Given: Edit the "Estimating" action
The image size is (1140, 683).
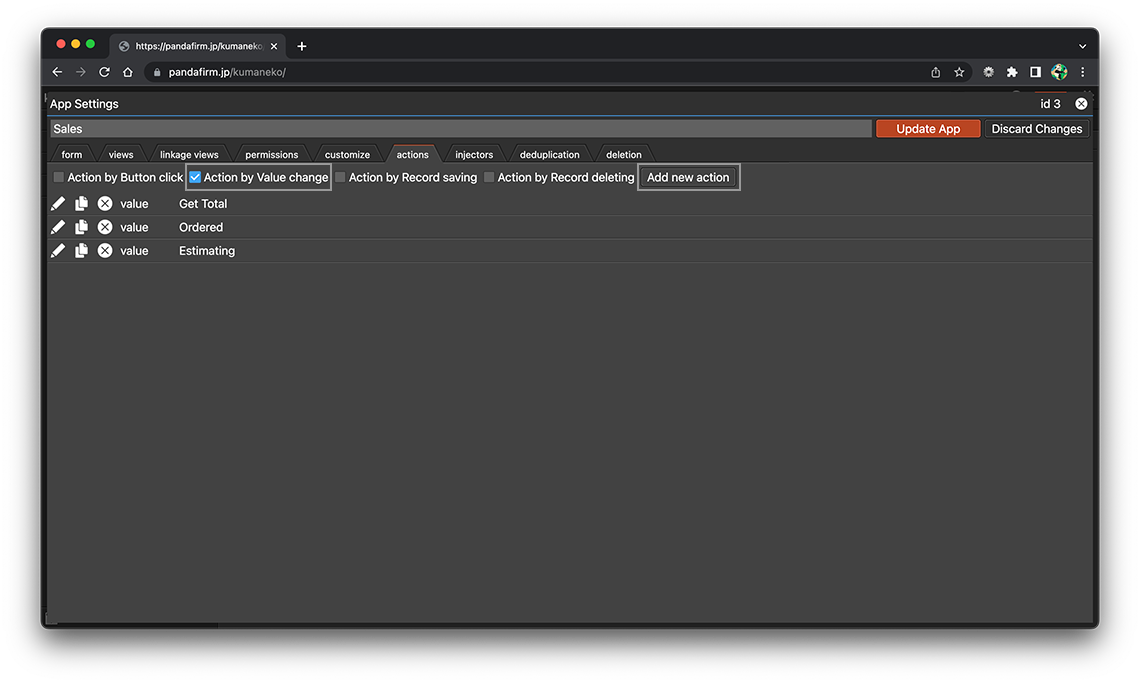Looking at the screenshot, I should [x=57, y=250].
